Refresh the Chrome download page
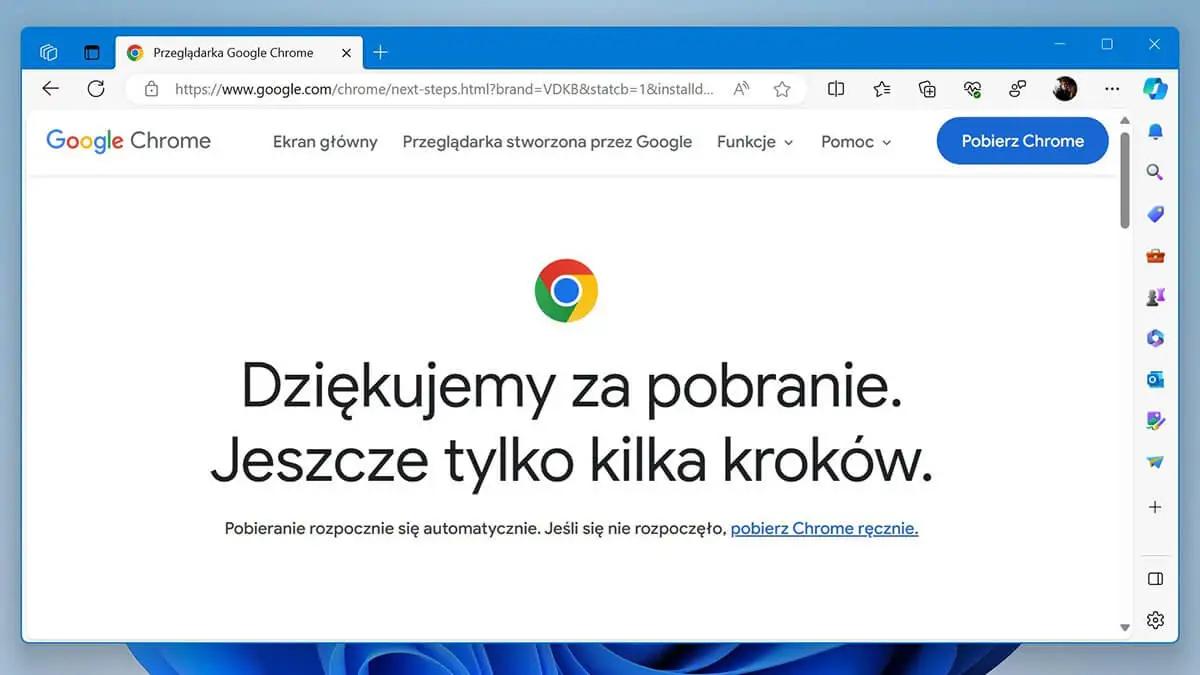Viewport: 1200px width, 675px height. pos(96,88)
